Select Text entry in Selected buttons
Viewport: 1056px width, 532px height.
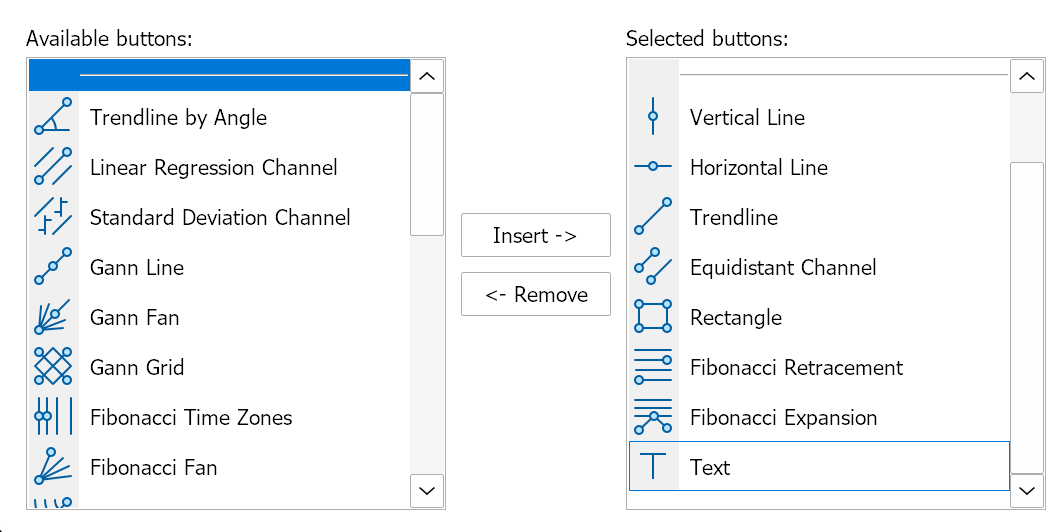point(710,467)
